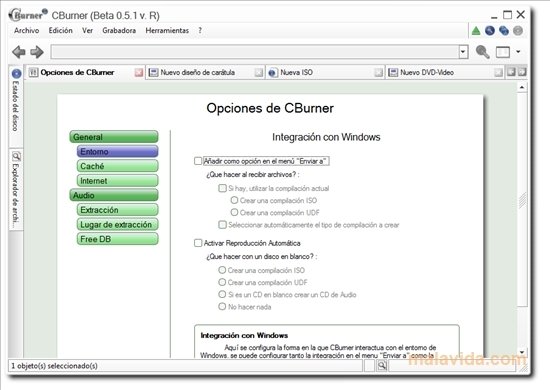Click the first blue globe icon
The width and height of the screenshot is (550, 390).
(x=490, y=31)
